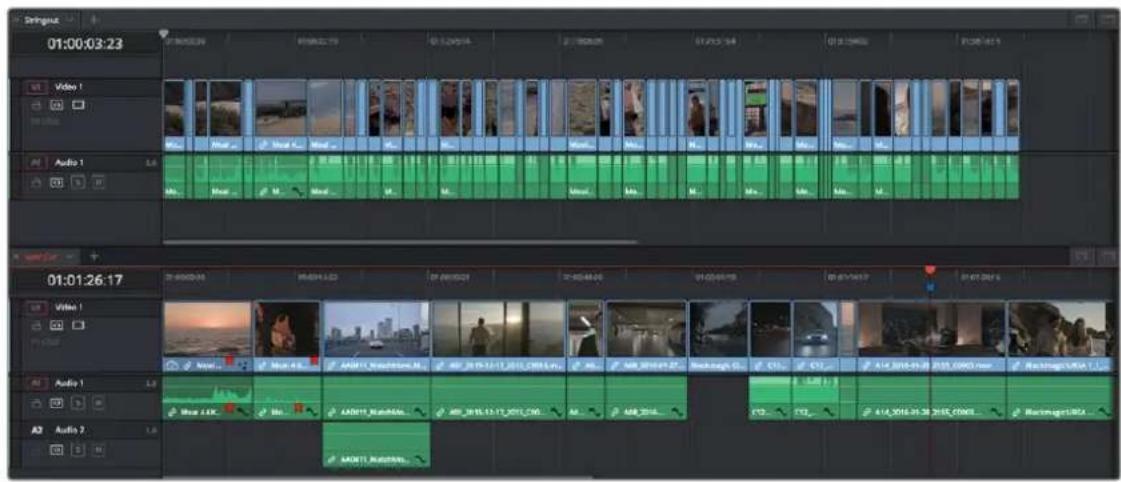Toggle A1 destination control in Stringout timeline
The image size is (1121, 482).
(36, 163)
